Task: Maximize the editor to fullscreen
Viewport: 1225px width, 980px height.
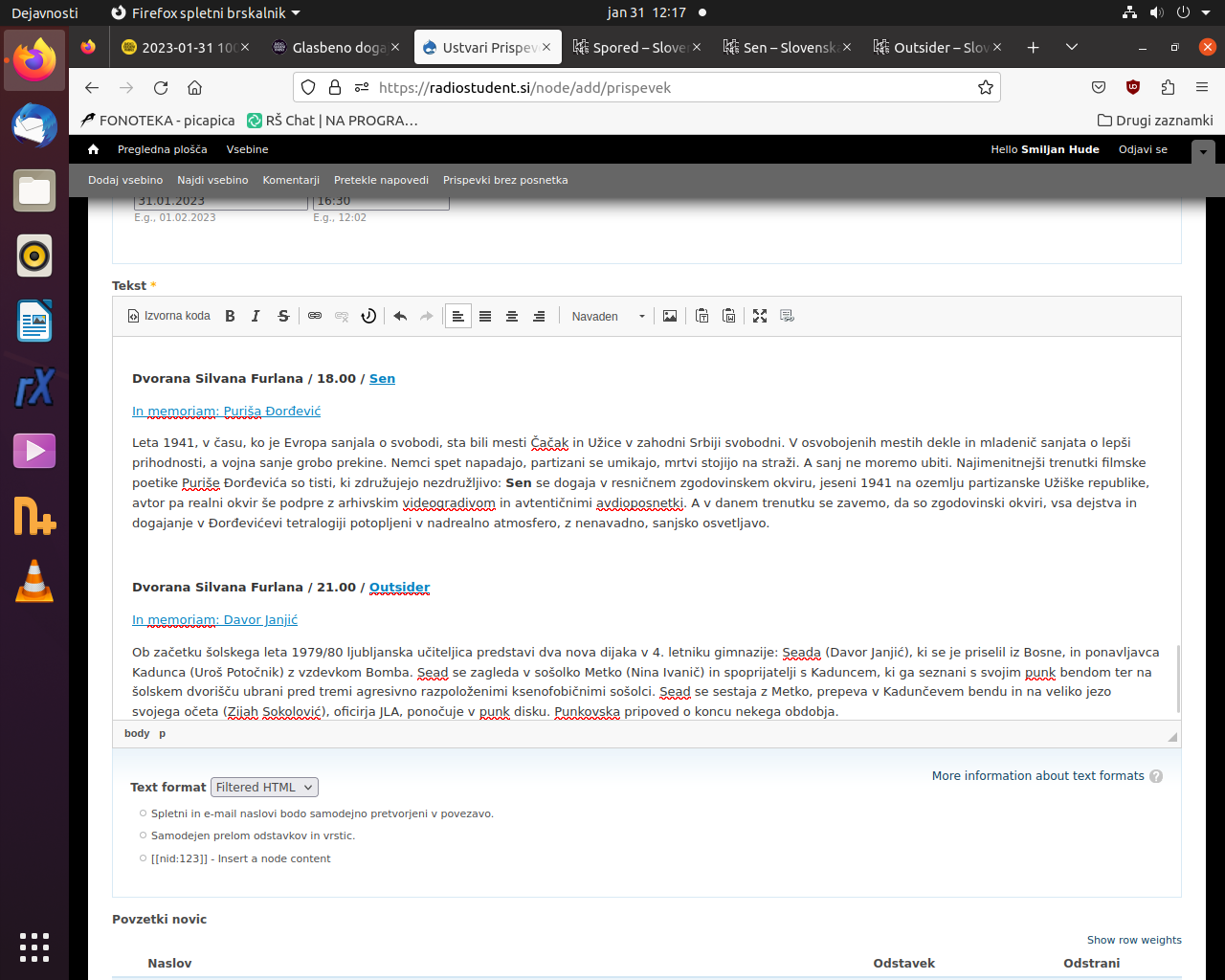Action: pyautogui.click(x=760, y=316)
